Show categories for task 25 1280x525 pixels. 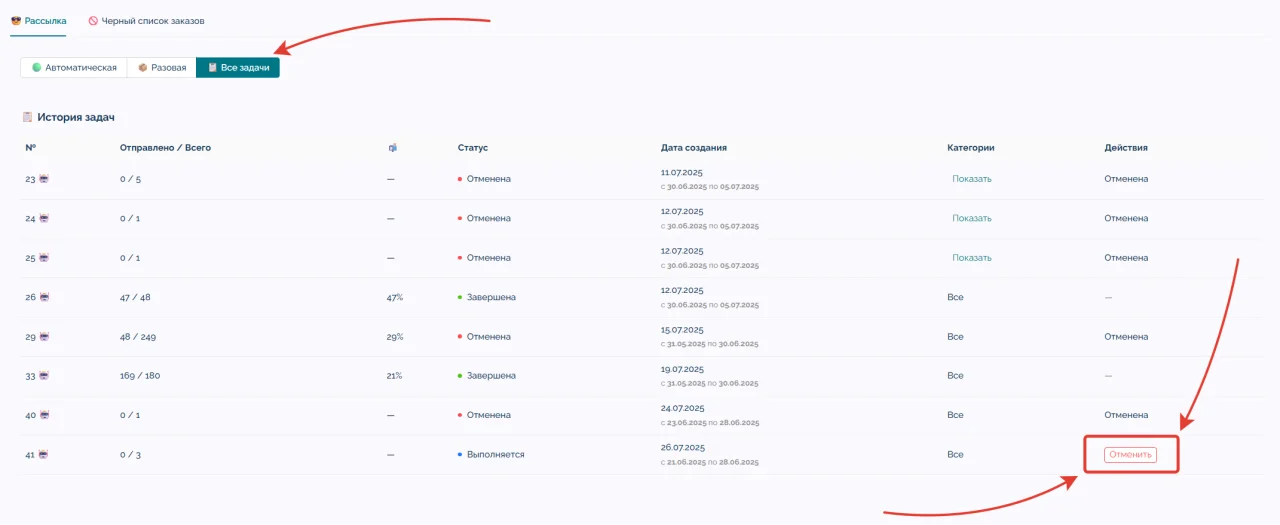tap(971, 258)
